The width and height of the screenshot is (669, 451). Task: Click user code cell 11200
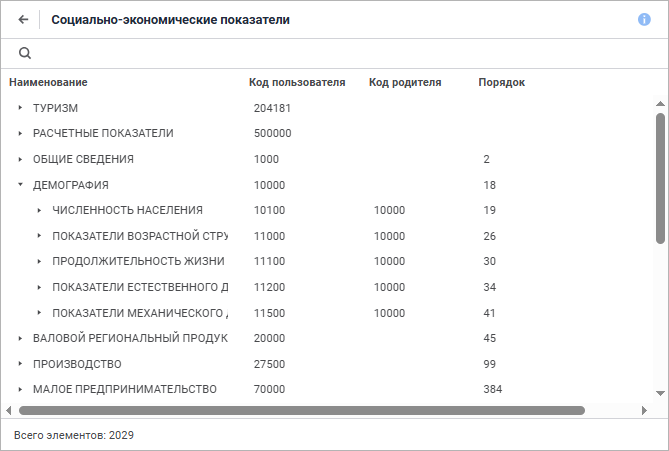pos(269,287)
